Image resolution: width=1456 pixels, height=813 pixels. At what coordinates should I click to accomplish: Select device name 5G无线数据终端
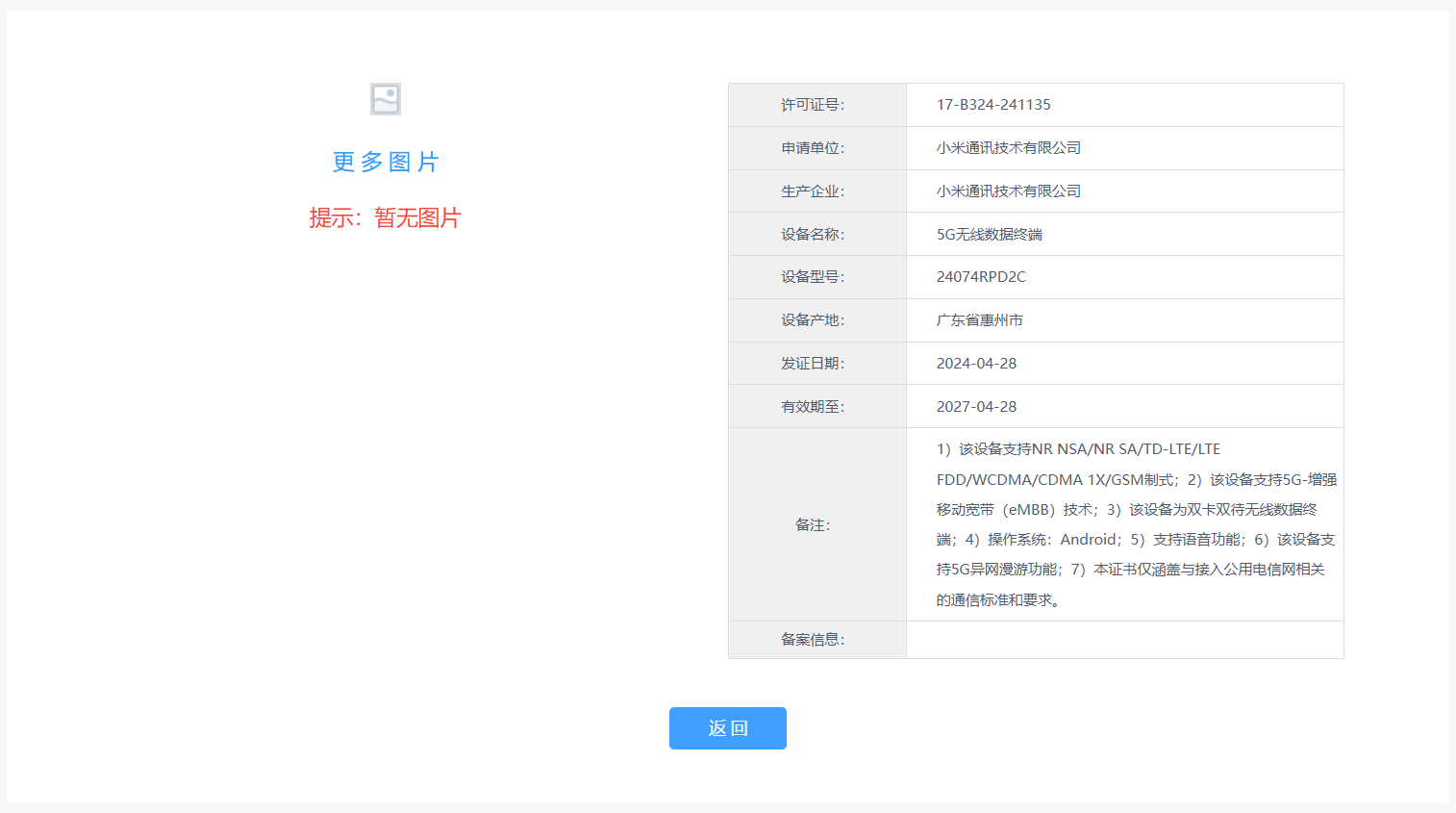[990, 235]
